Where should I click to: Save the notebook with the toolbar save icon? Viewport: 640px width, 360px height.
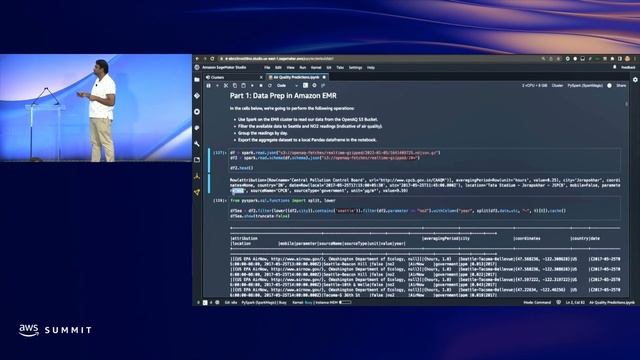coord(209,86)
